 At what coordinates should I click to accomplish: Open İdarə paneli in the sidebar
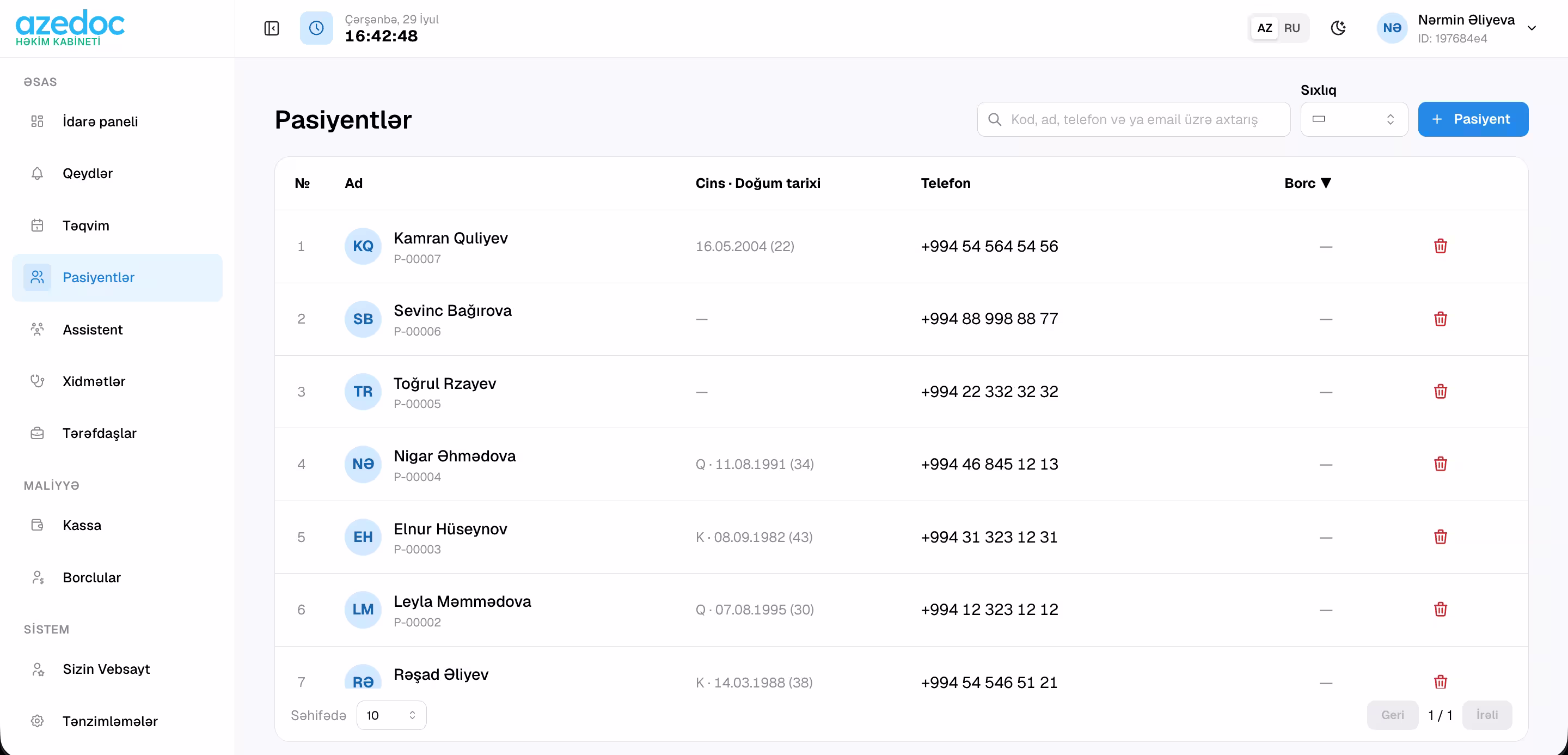[117, 121]
